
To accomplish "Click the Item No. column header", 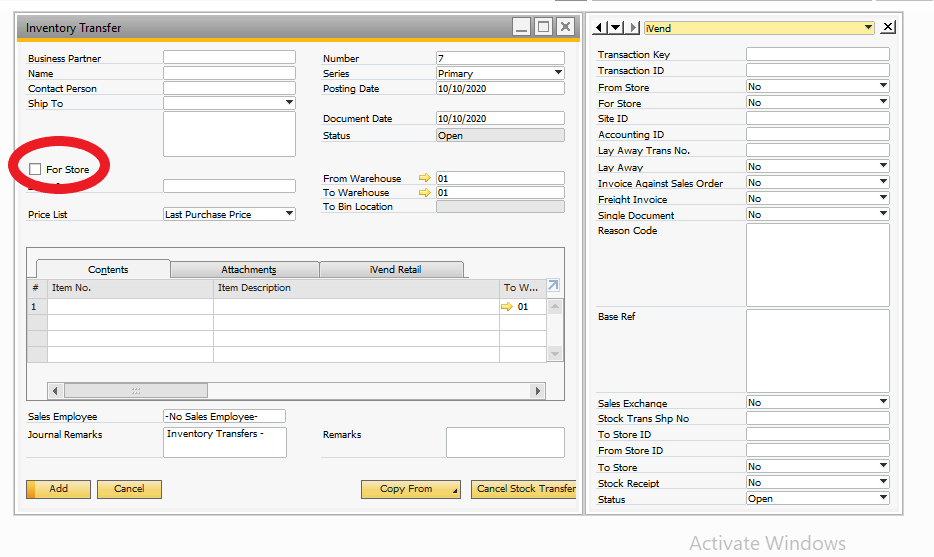I will tap(130, 288).
